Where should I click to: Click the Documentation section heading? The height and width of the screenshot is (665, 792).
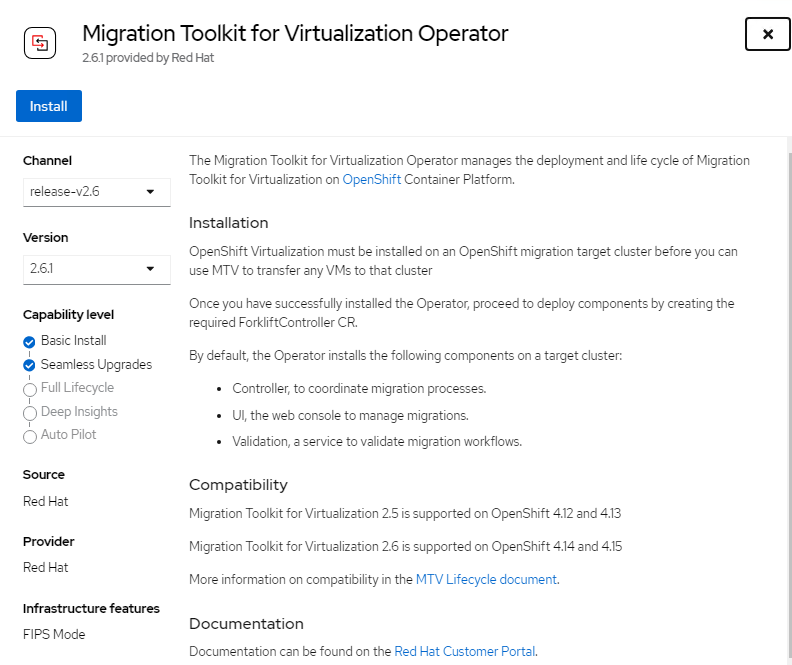pos(246,624)
